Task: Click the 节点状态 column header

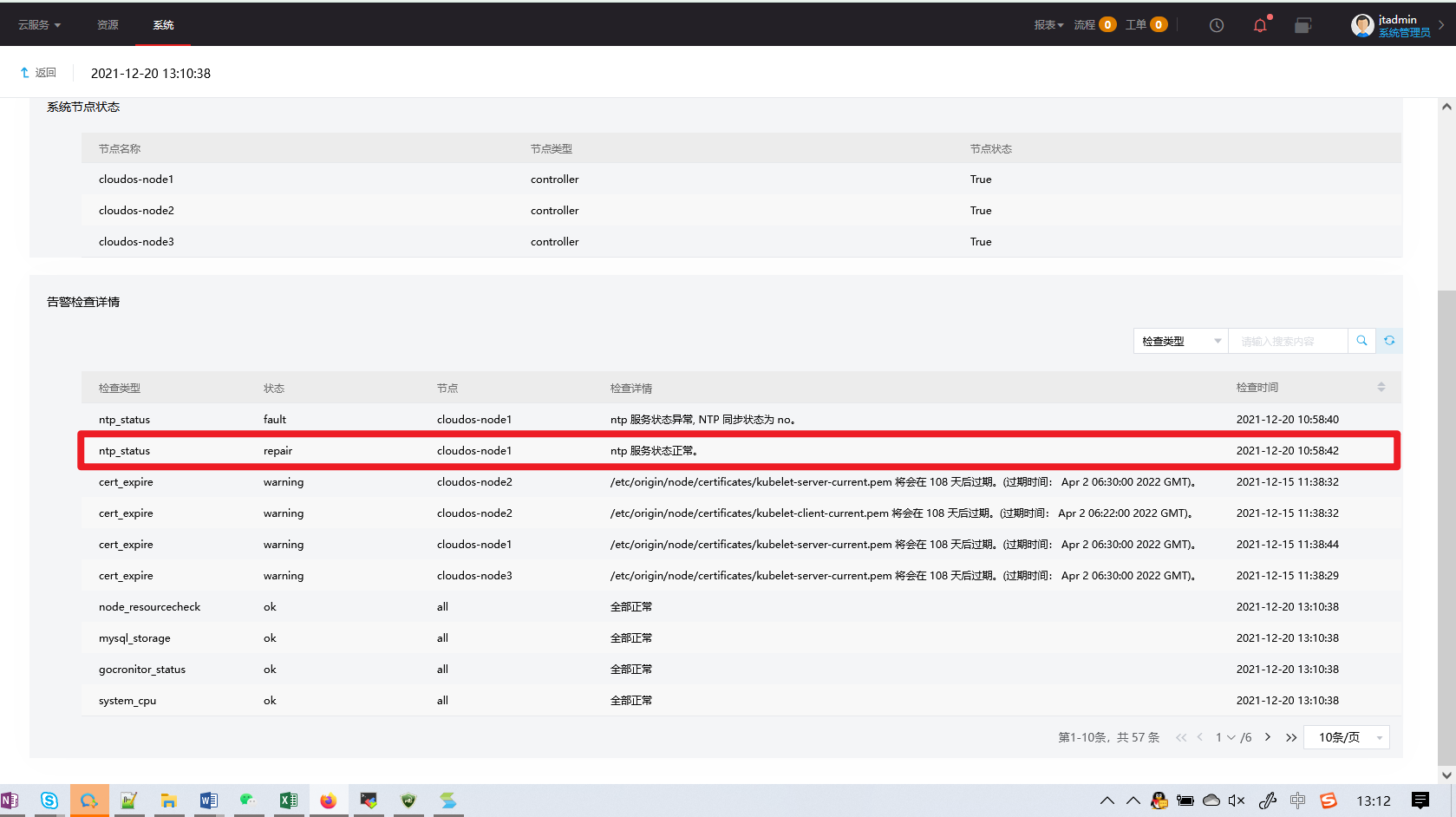Action: coord(991,149)
